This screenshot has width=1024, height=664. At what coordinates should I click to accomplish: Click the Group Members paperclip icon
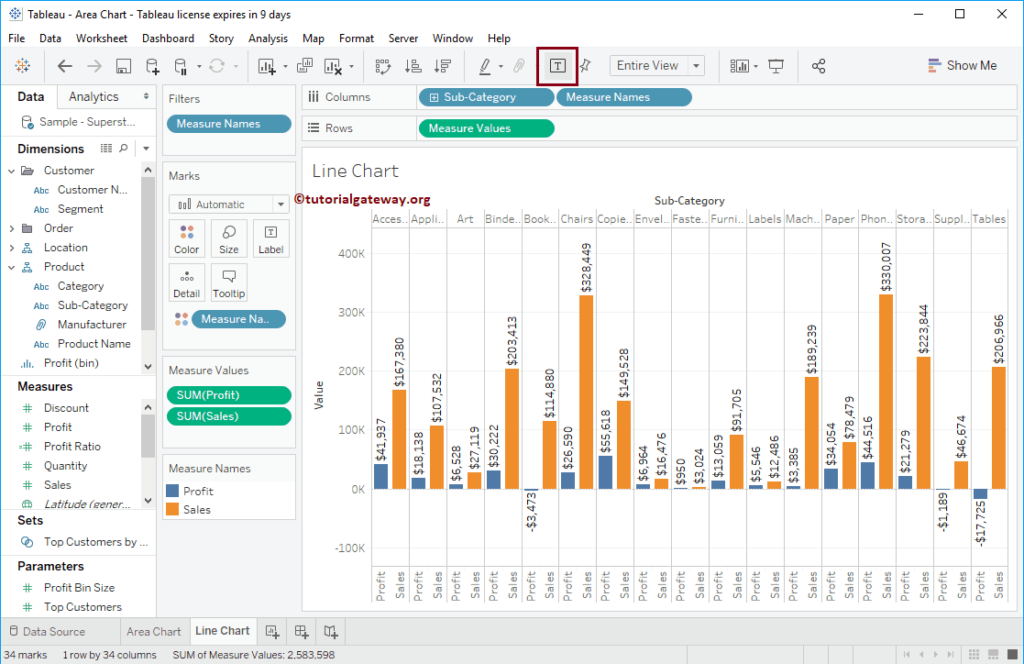pyautogui.click(x=519, y=66)
